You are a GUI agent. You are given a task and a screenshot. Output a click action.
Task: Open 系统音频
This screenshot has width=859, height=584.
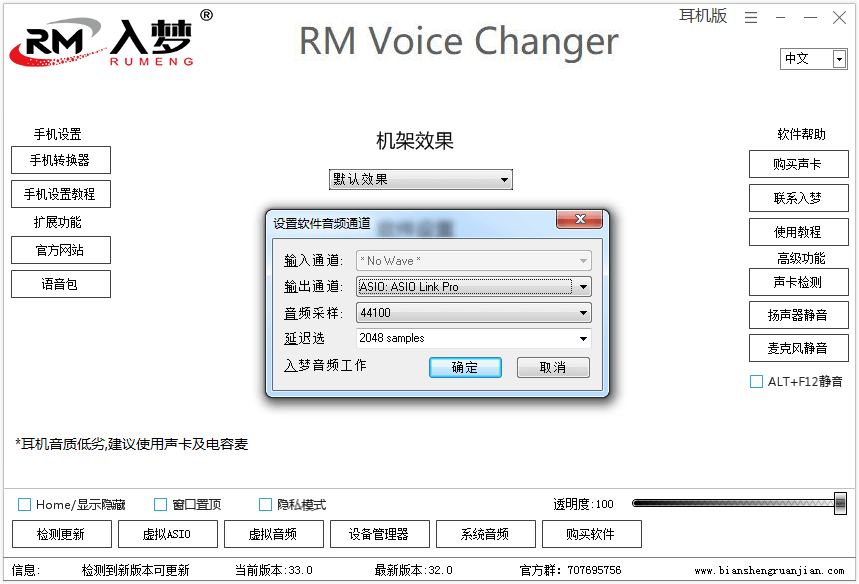tap(486, 534)
